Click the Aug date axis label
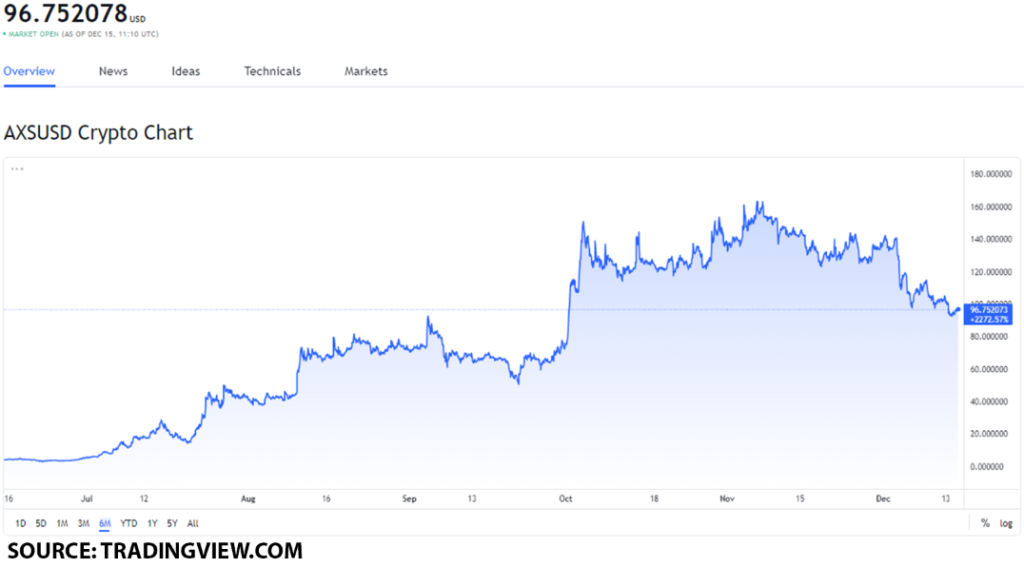Screen dimensions: 1024x568 click(248, 499)
